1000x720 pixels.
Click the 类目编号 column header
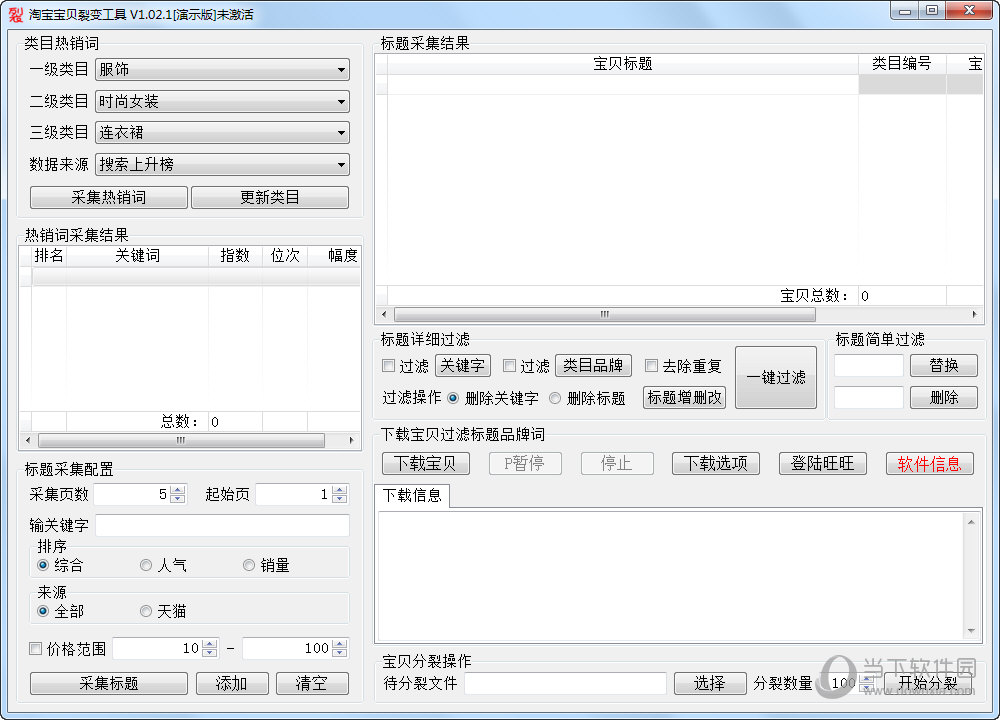pos(902,64)
